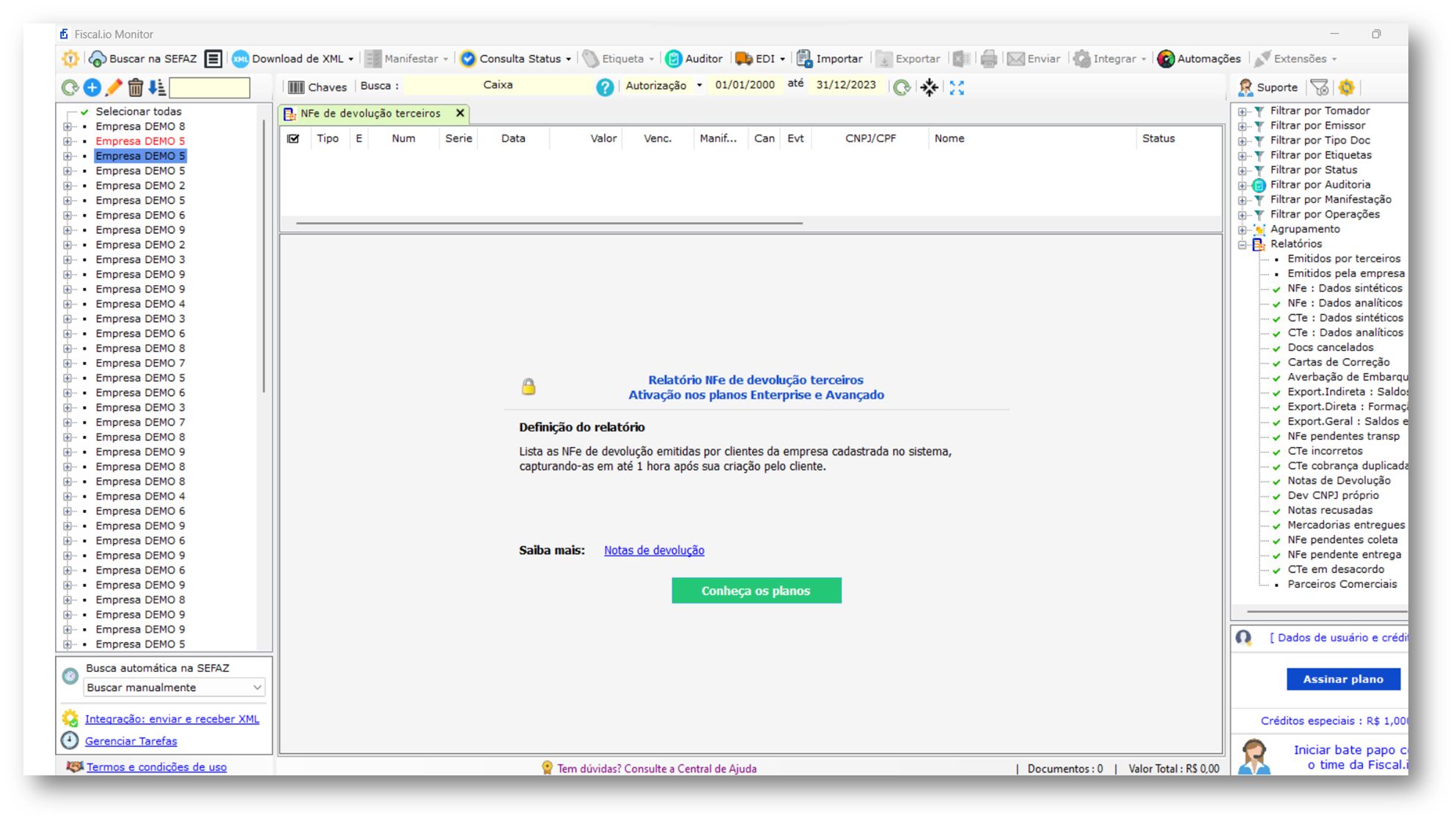The width and height of the screenshot is (1456, 823).
Task: Toggle Notas recusadas report check
Action: tap(1276, 512)
